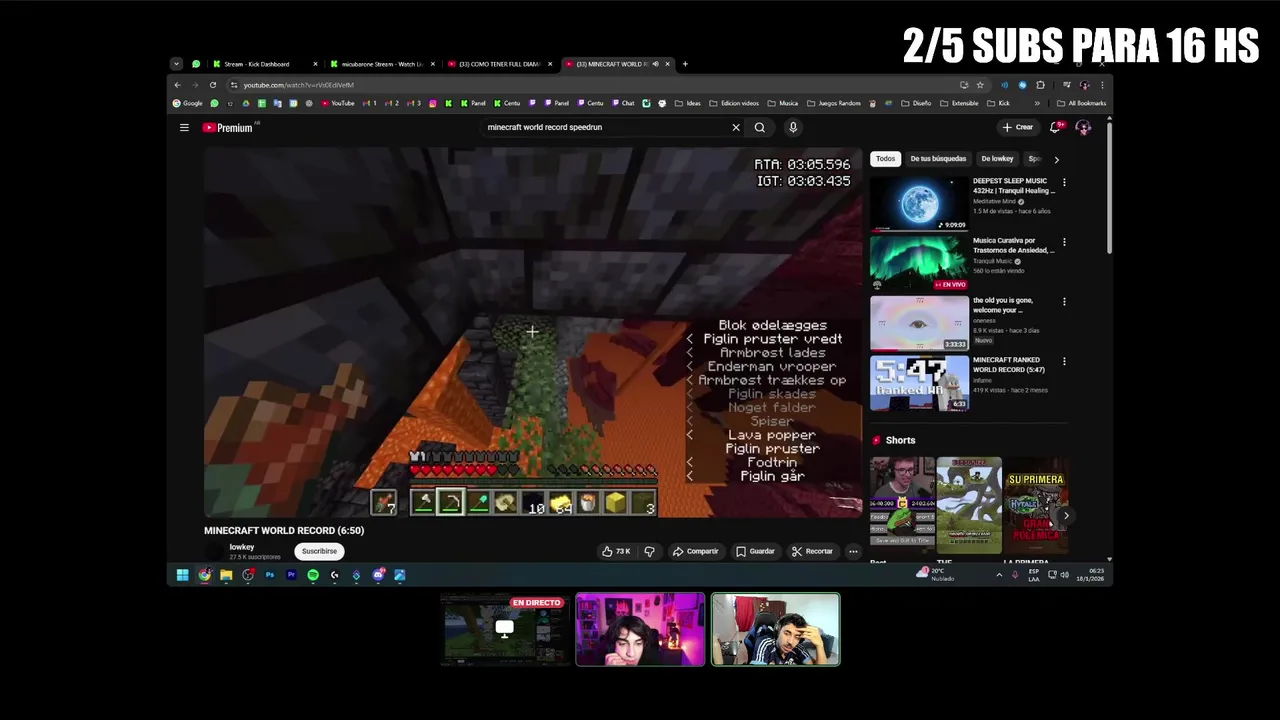Open Spotify from the taskbar
This screenshot has width=1280, height=720.
click(313, 575)
